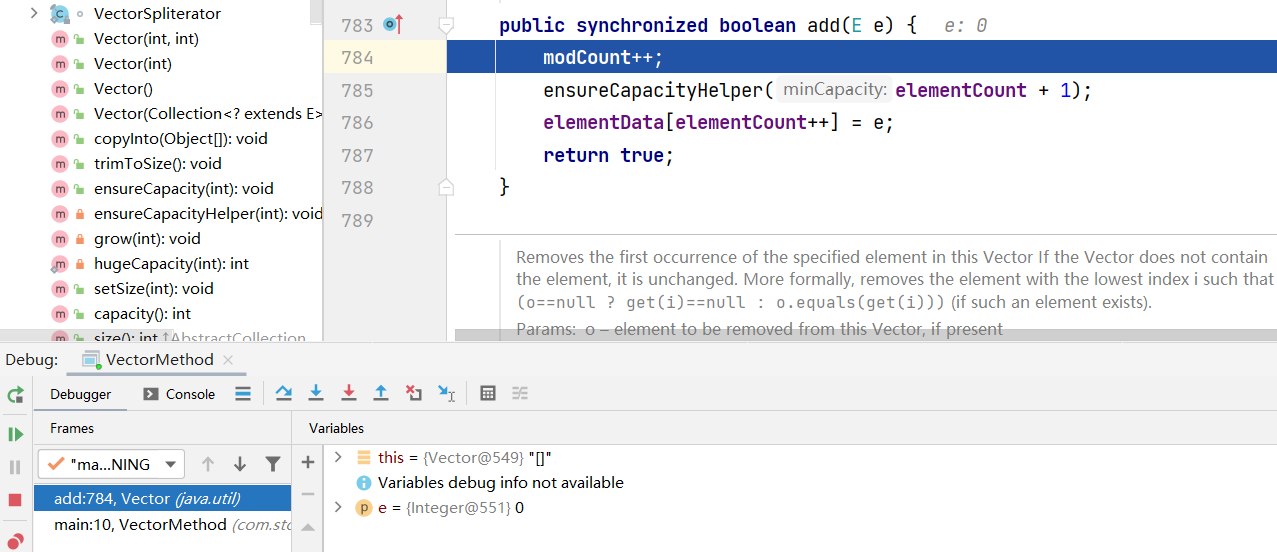Select grow(int): void method

[147, 239]
